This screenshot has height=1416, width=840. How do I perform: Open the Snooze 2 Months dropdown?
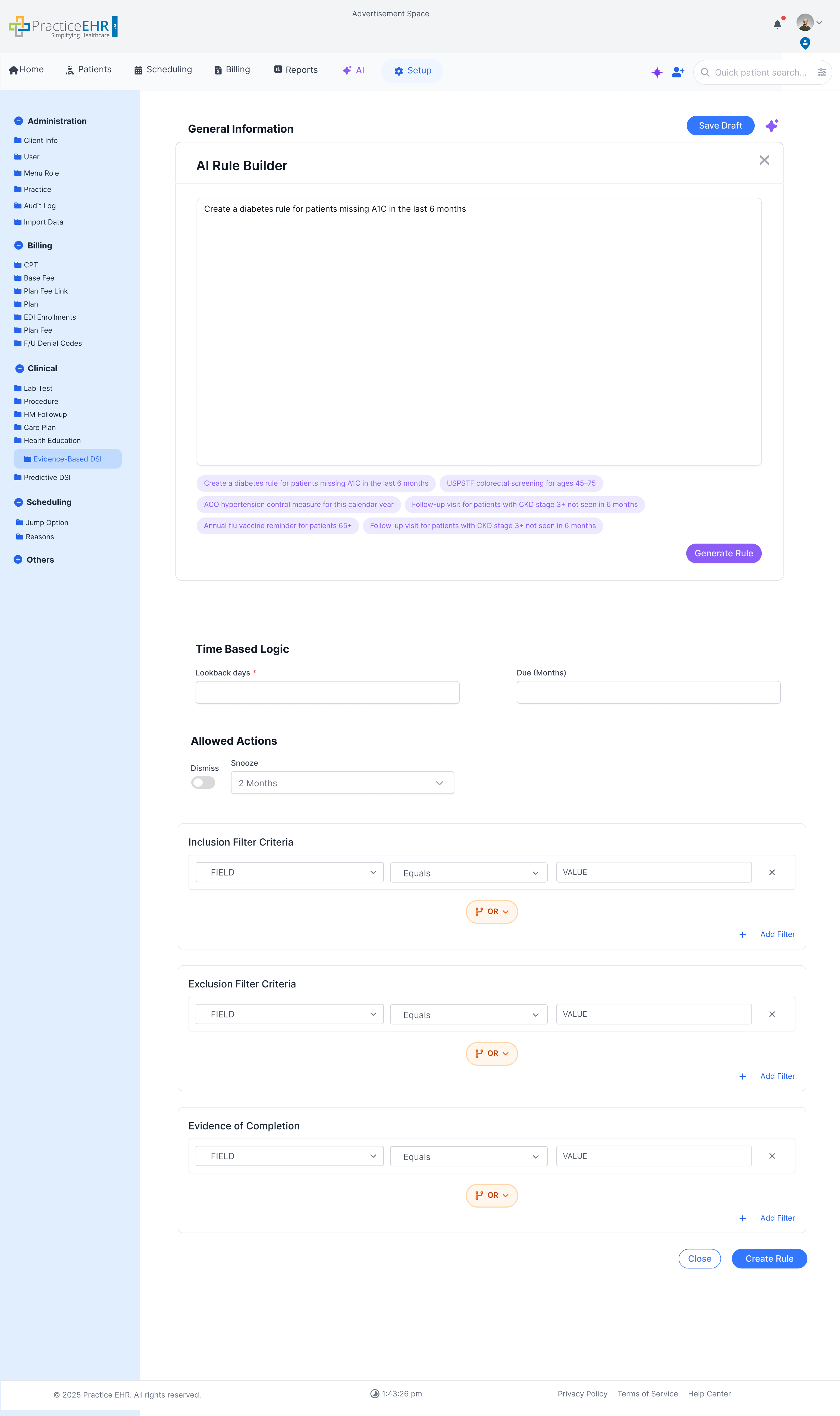click(342, 782)
